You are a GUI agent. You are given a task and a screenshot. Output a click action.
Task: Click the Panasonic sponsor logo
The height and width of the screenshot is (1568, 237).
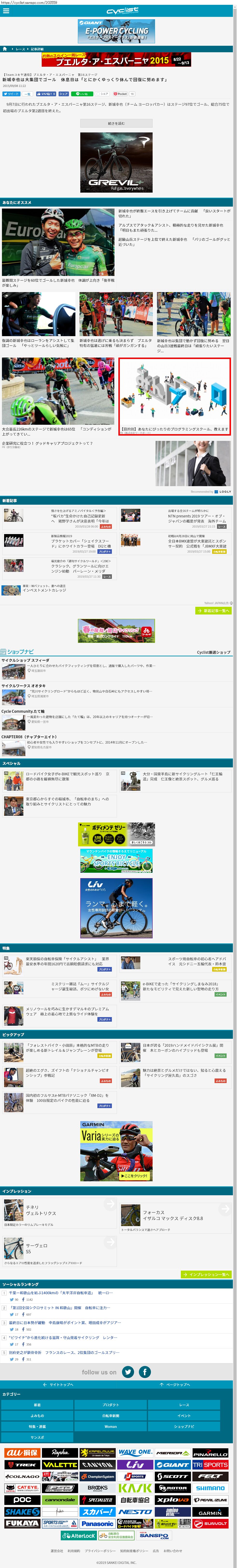pyautogui.click(x=97, y=1523)
